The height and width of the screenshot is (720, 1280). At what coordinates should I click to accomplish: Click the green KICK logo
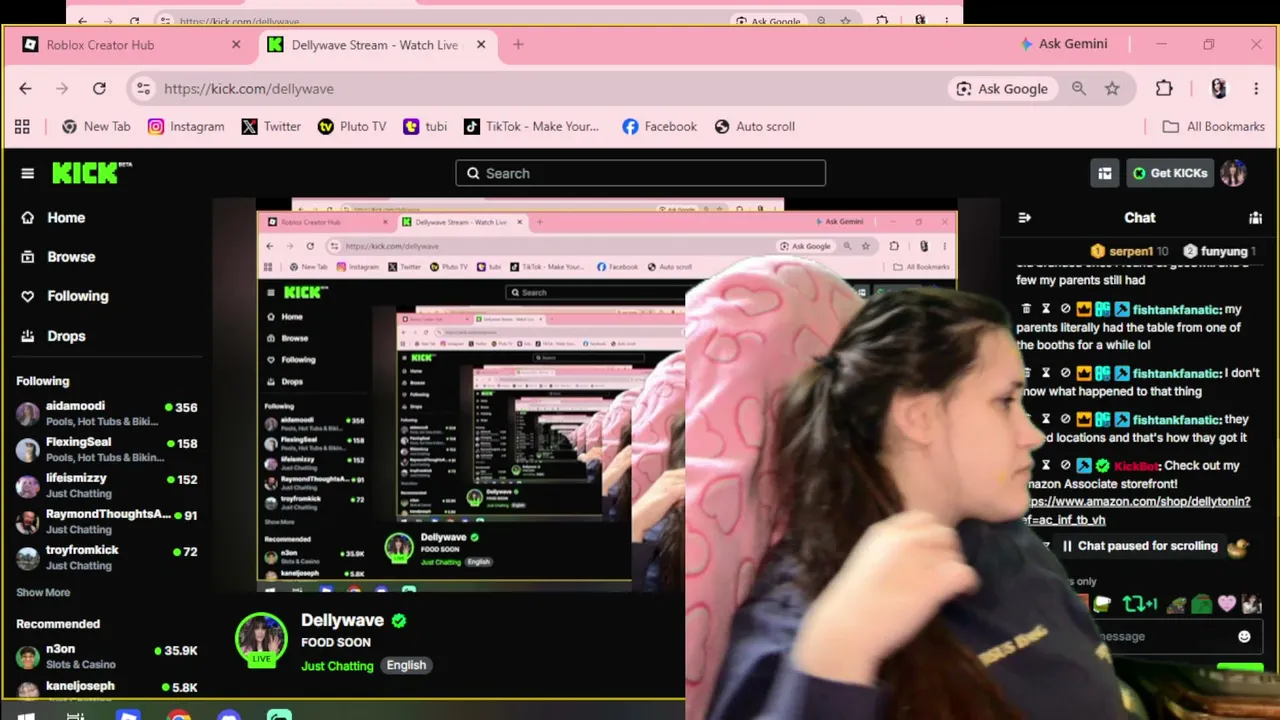coord(91,173)
